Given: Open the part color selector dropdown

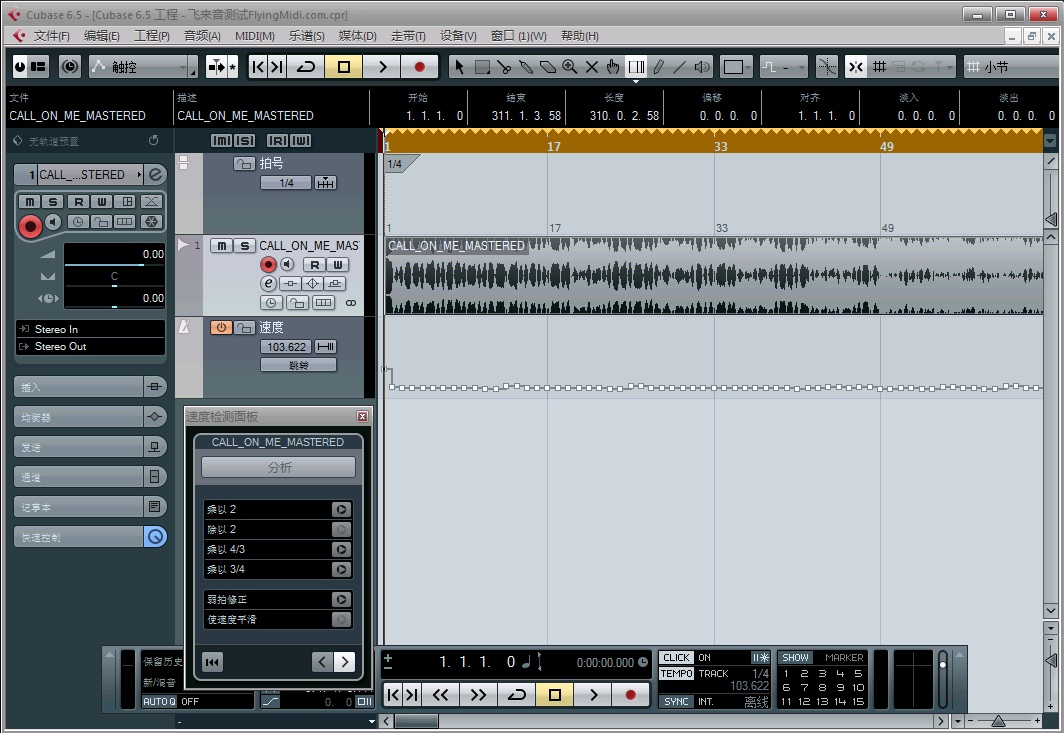Looking at the screenshot, I should (x=736, y=67).
